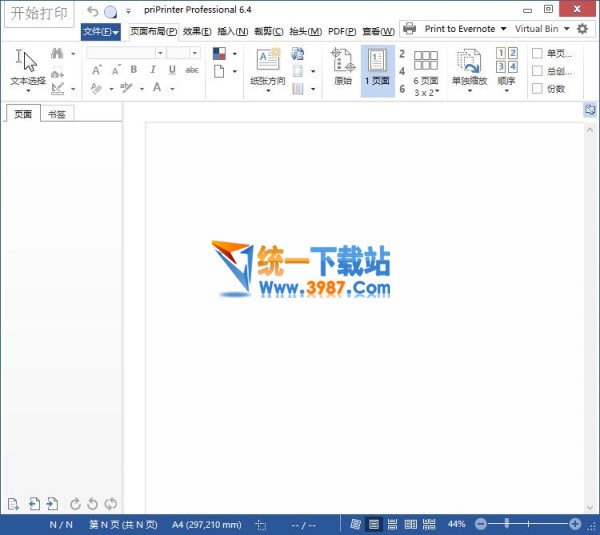This screenshot has width=600, height=535.
Task: Toggle bold text formatting
Action: tap(135, 70)
